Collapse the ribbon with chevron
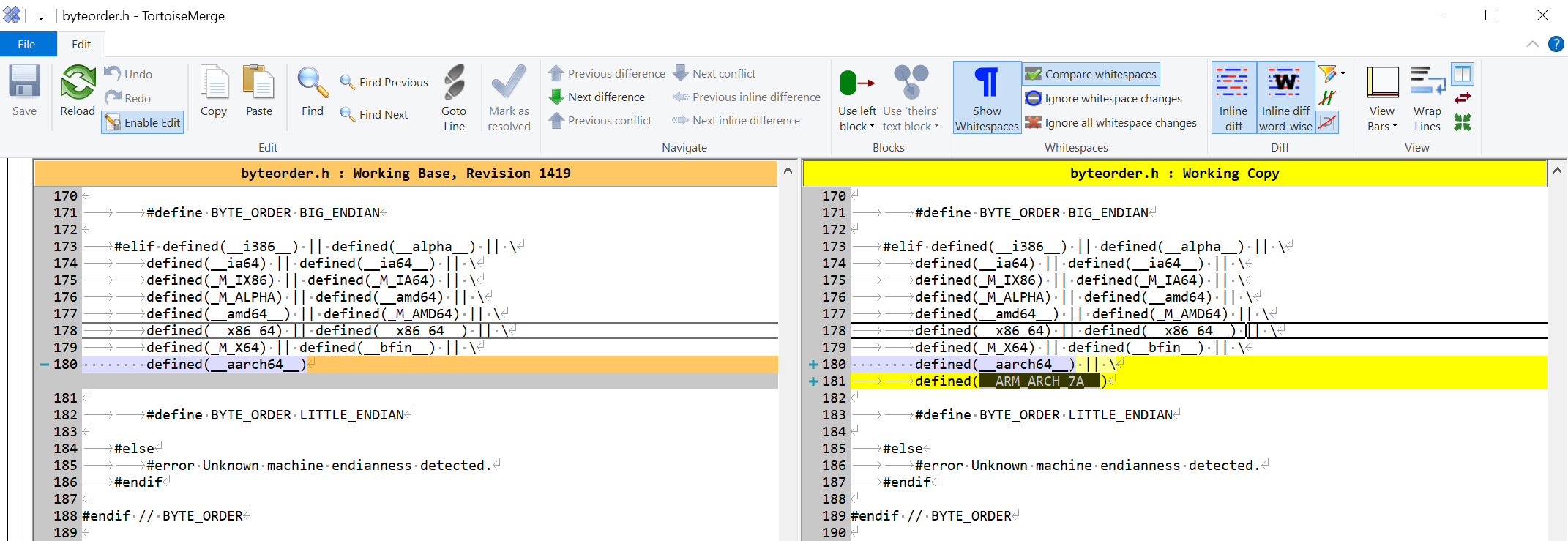Image resolution: width=1568 pixels, height=541 pixels. click(x=1533, y=44)
